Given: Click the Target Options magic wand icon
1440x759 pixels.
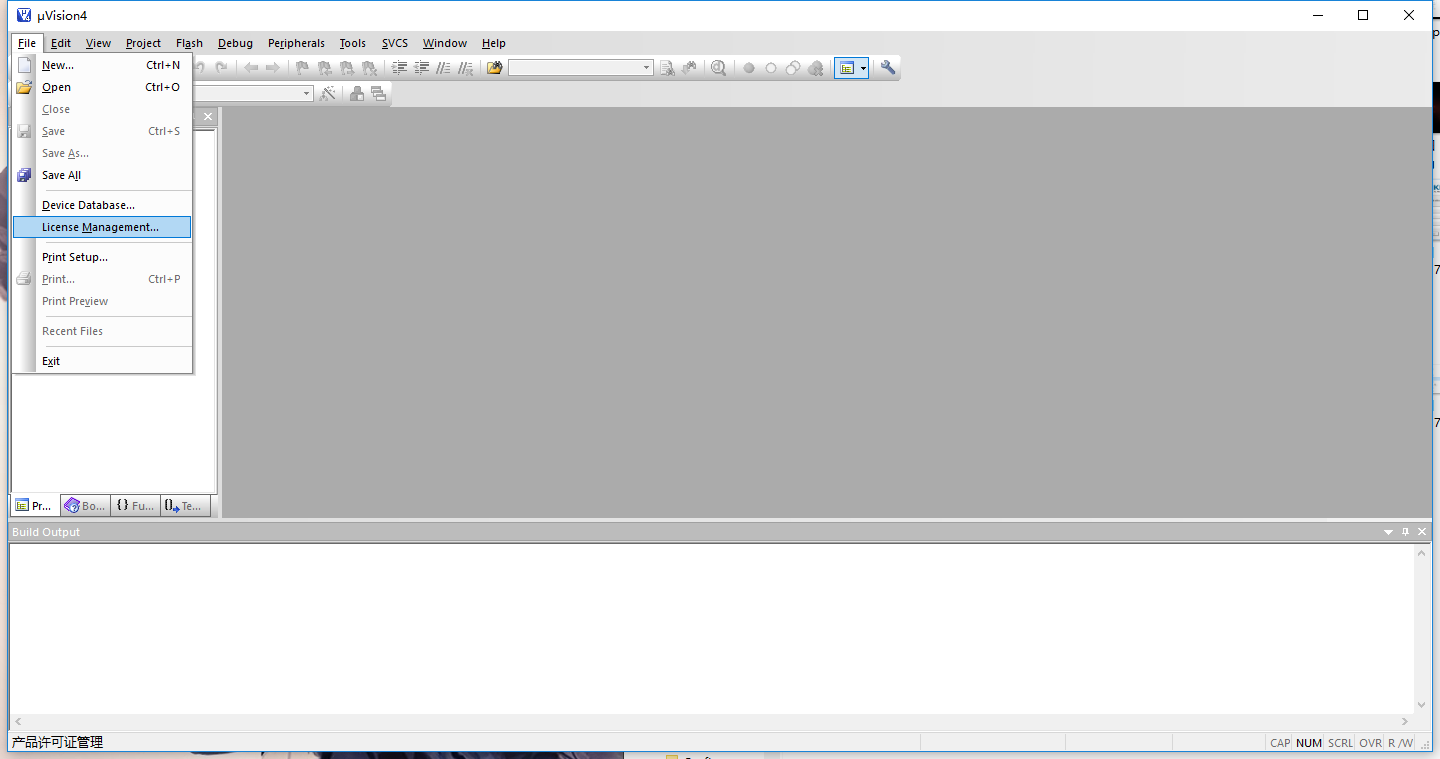Looking at the screenshot, I should [328, 93].
